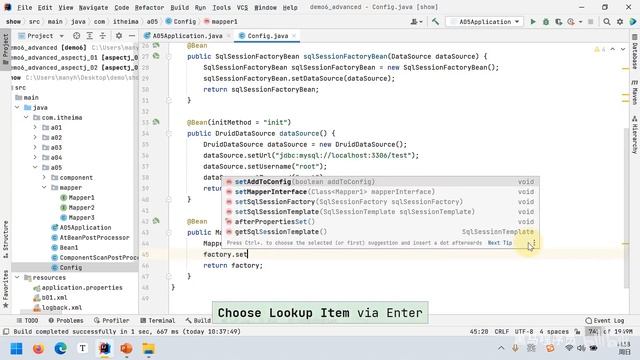The width and height of the screenshot is (640, 360).
Task: Open Windows Start menu
Action: [16, 349]
